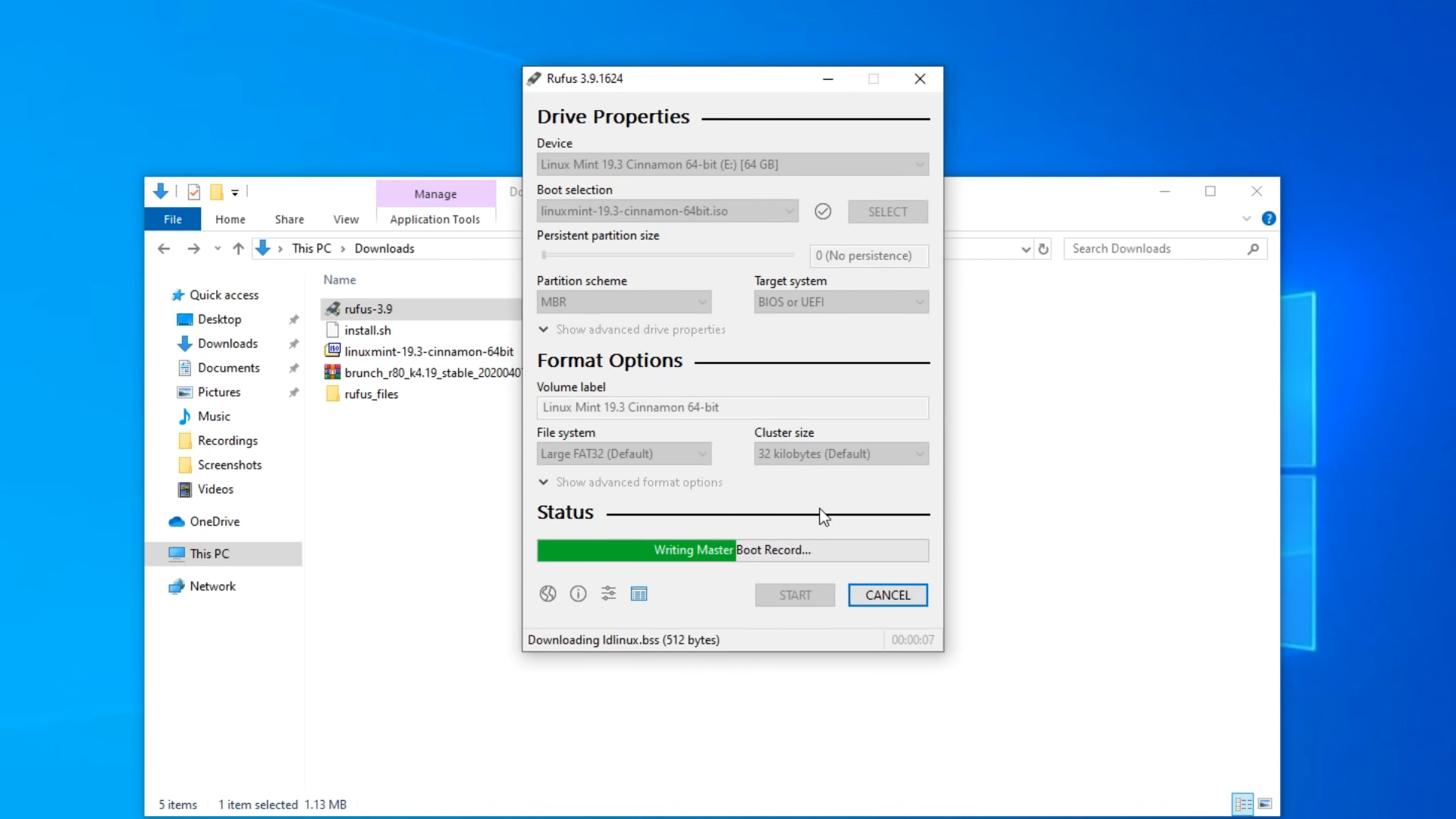Click the Explorer help question icon
The image size is (1456, 819).
1268,218
